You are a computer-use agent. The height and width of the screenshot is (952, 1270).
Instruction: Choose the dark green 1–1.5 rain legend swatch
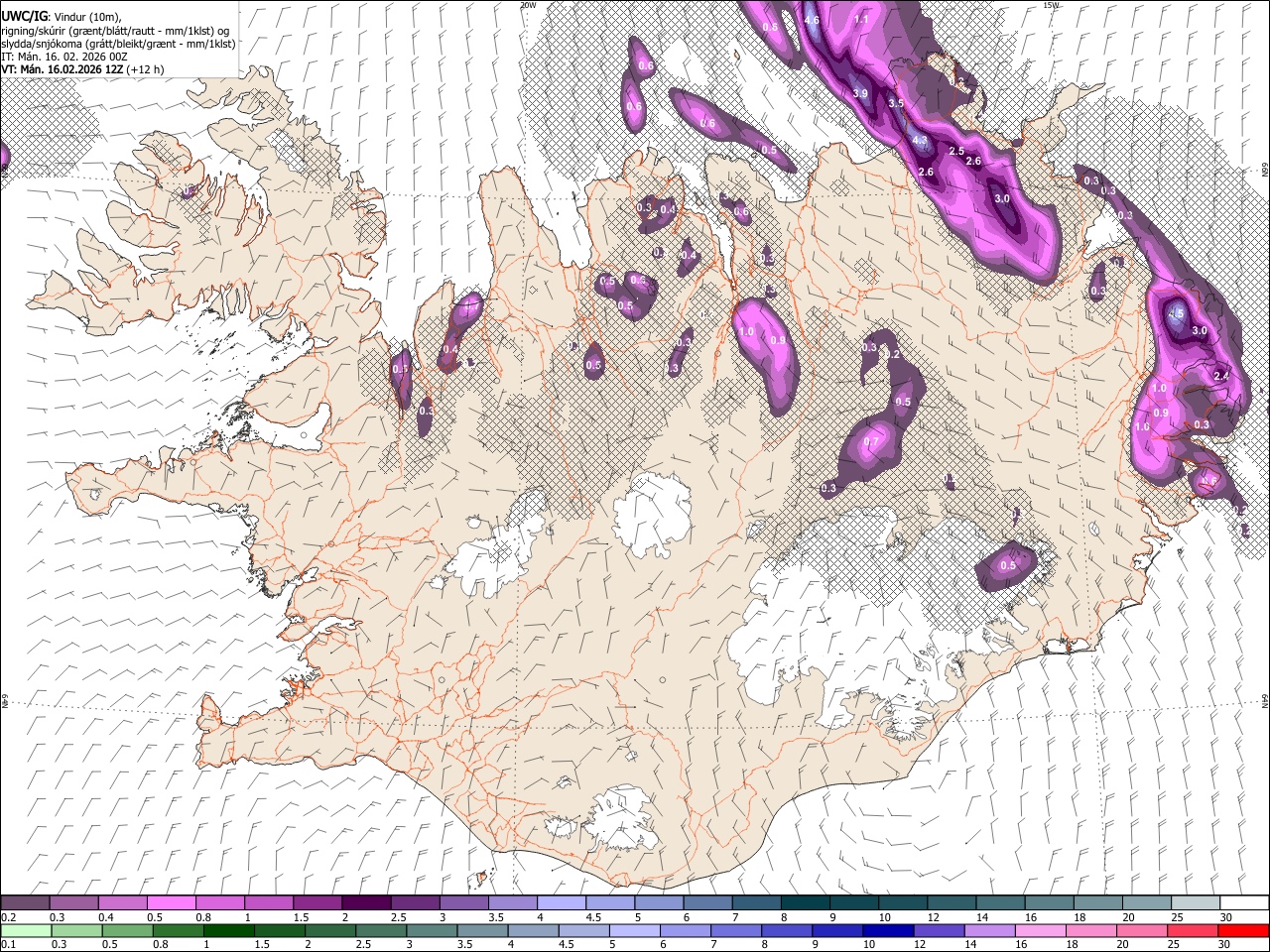[229, 930]
